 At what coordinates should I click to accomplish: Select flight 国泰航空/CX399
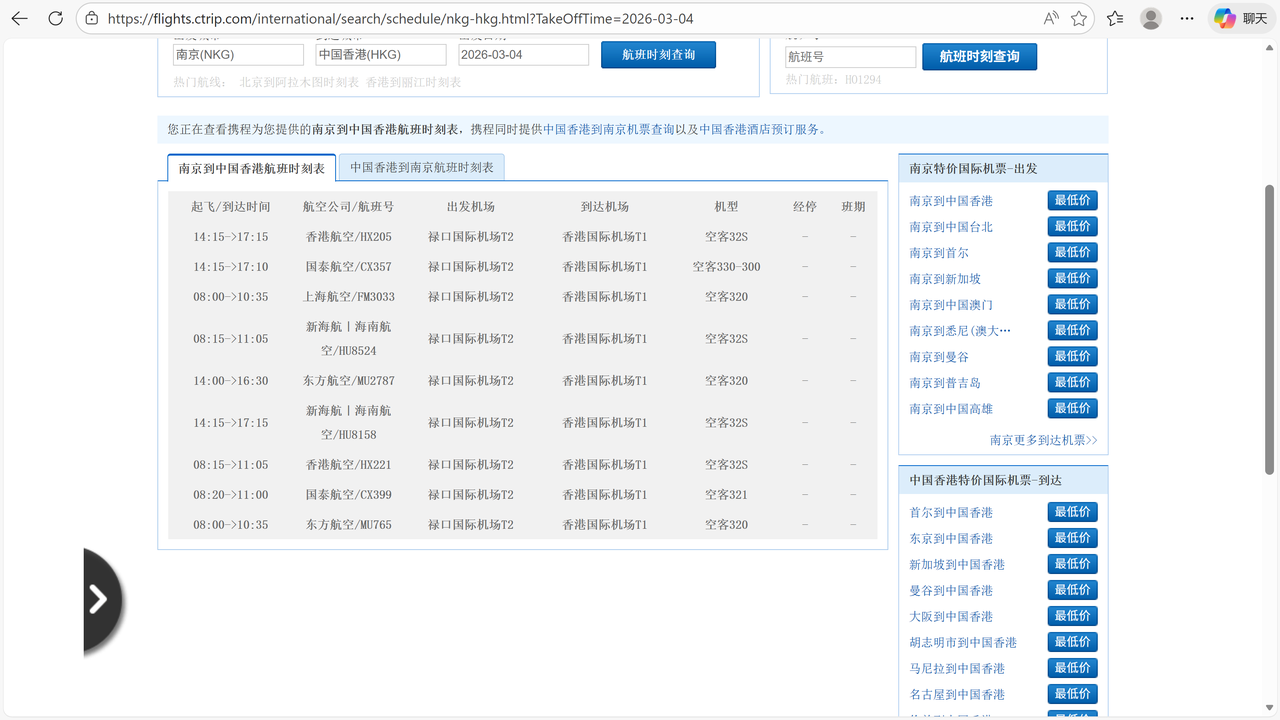(x=349, y=495)
